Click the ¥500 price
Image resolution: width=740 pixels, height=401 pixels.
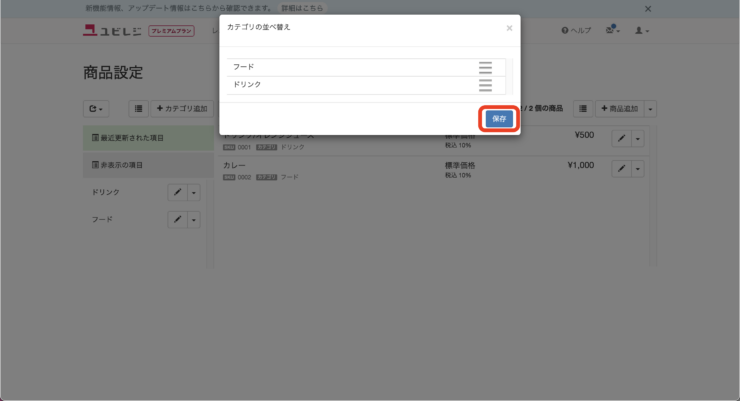584,135
